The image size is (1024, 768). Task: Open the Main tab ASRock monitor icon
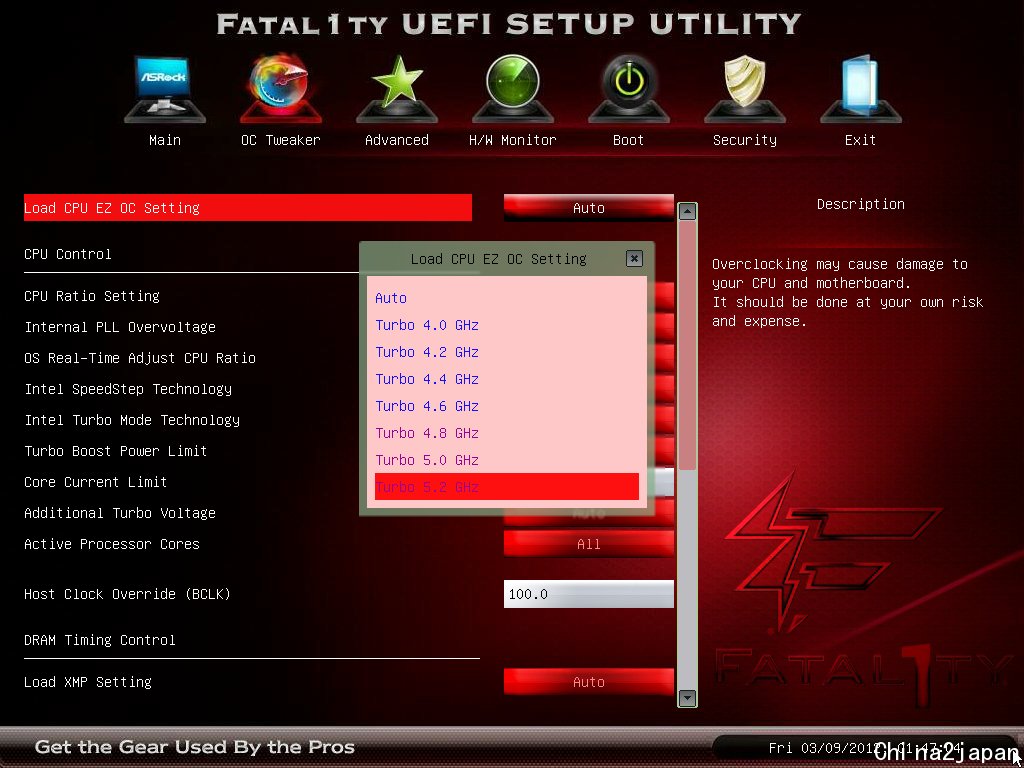point(165,89)
